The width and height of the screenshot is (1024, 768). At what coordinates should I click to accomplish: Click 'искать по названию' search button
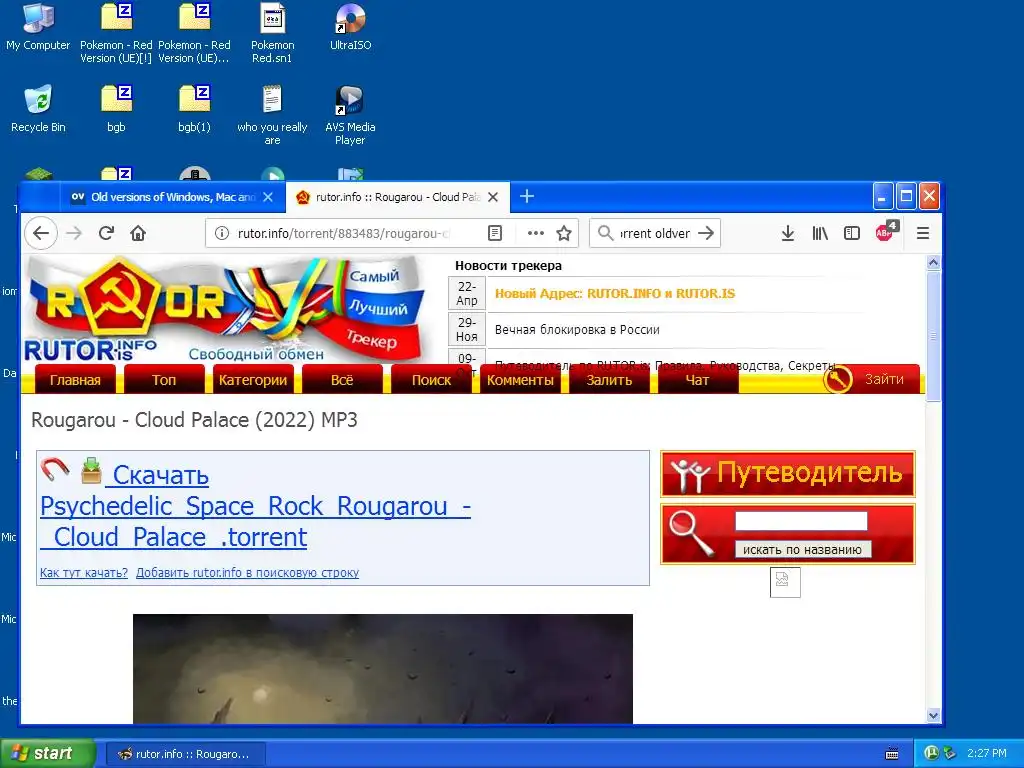[x=803, y=549]
